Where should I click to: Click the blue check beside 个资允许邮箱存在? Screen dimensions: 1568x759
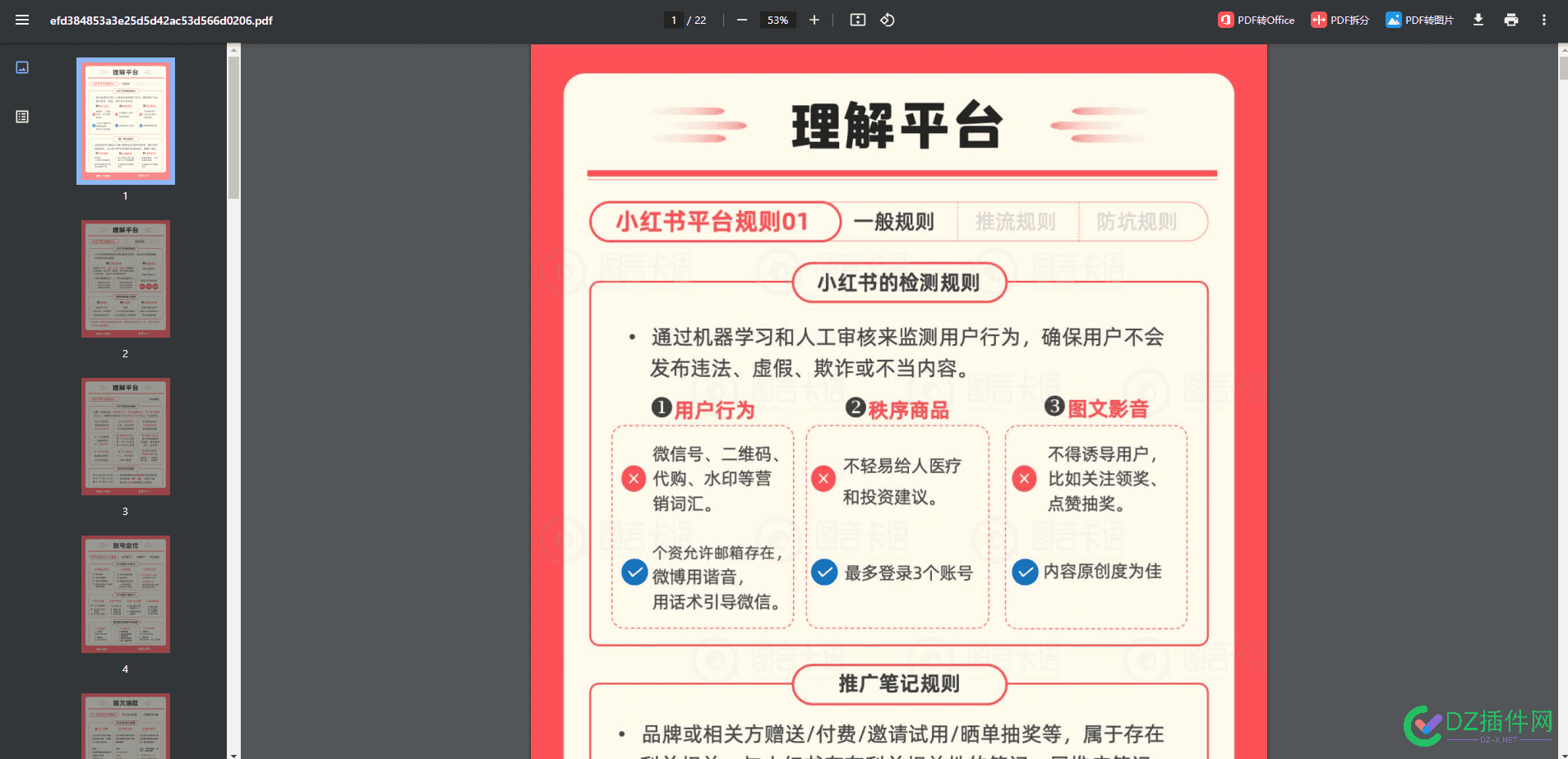pyautogui.click(x=634, y=572)
